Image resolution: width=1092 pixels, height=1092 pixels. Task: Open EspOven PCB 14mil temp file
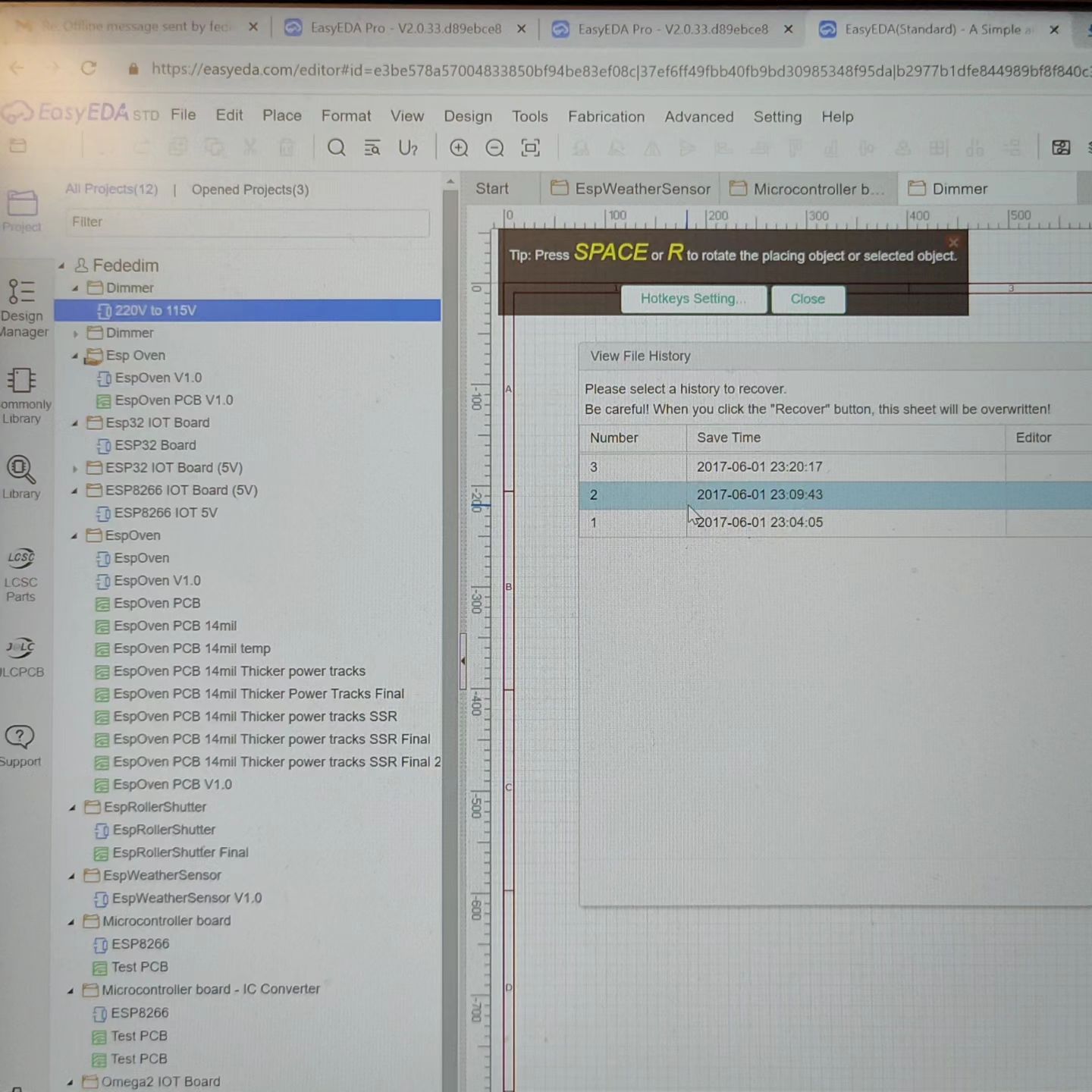pos(192,648)
